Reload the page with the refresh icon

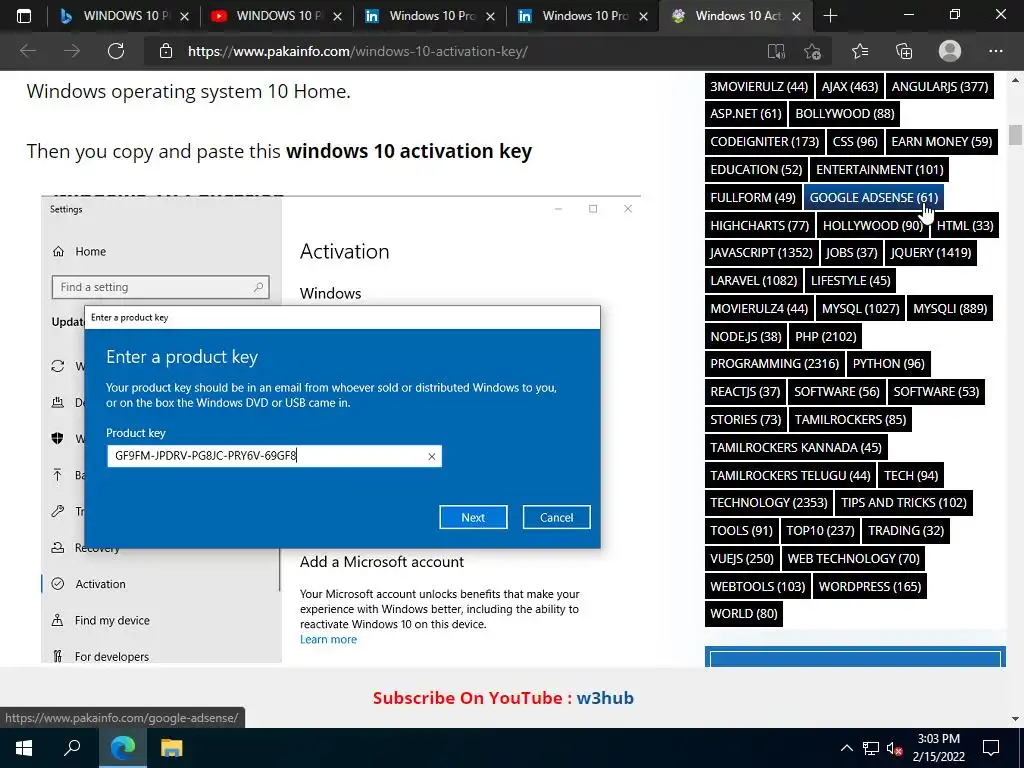116,51
